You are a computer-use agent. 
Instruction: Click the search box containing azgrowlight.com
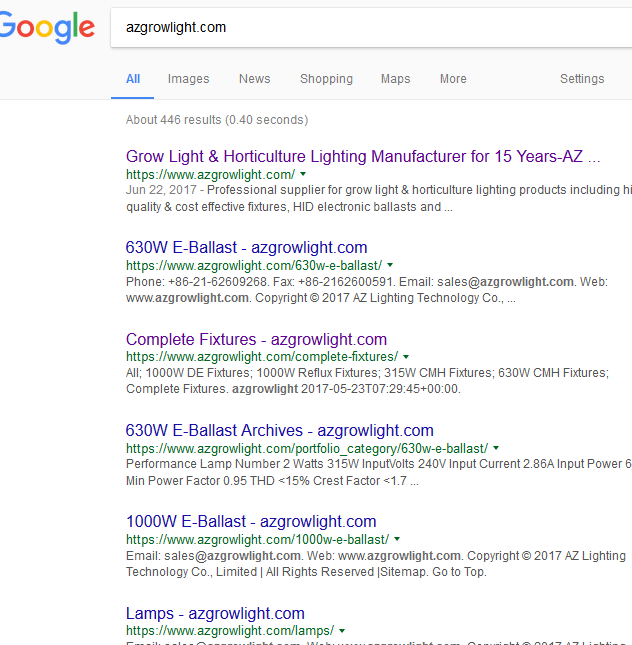(371, 27)
